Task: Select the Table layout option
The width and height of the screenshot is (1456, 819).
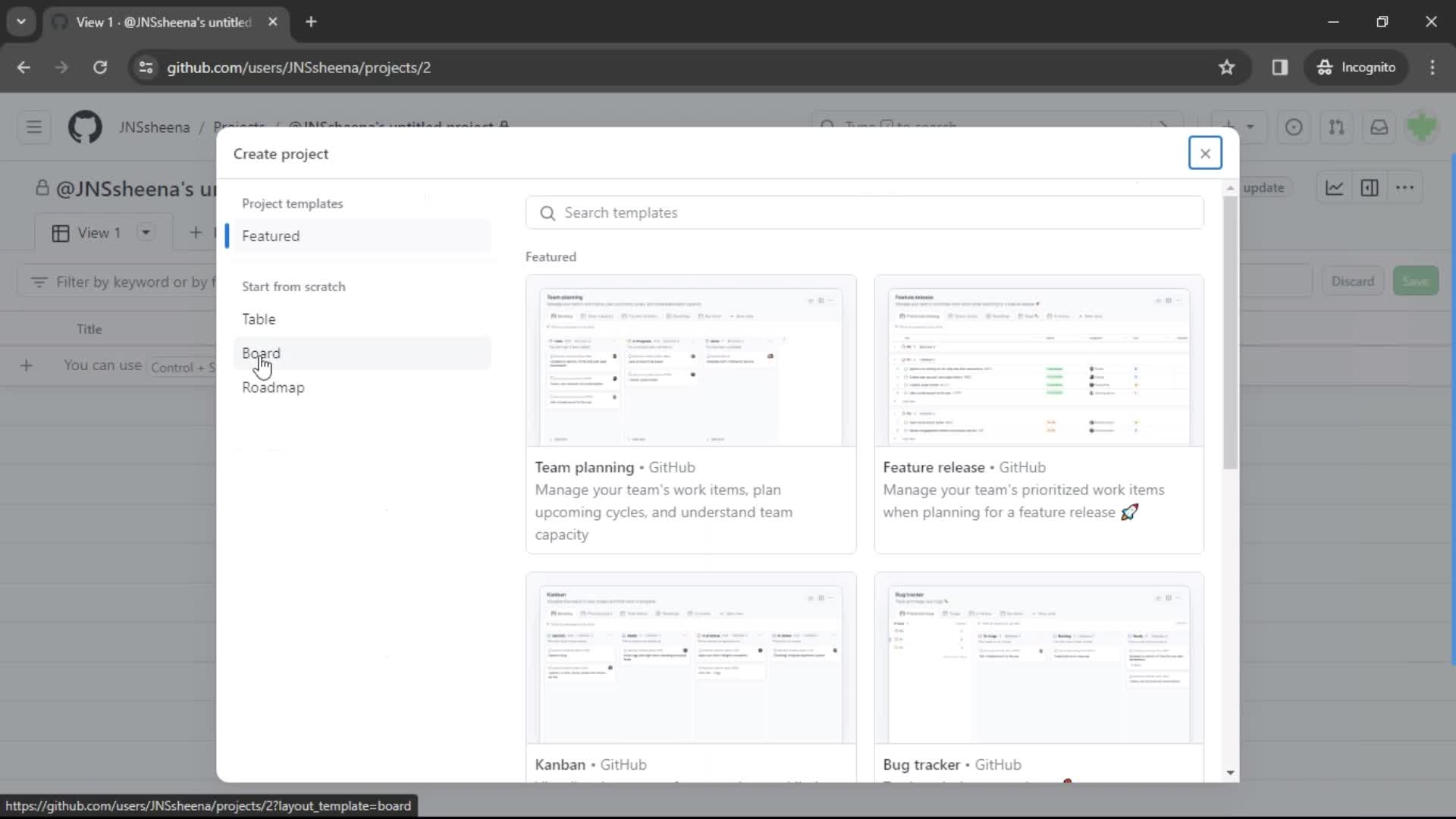Action: tap(259, 318)
